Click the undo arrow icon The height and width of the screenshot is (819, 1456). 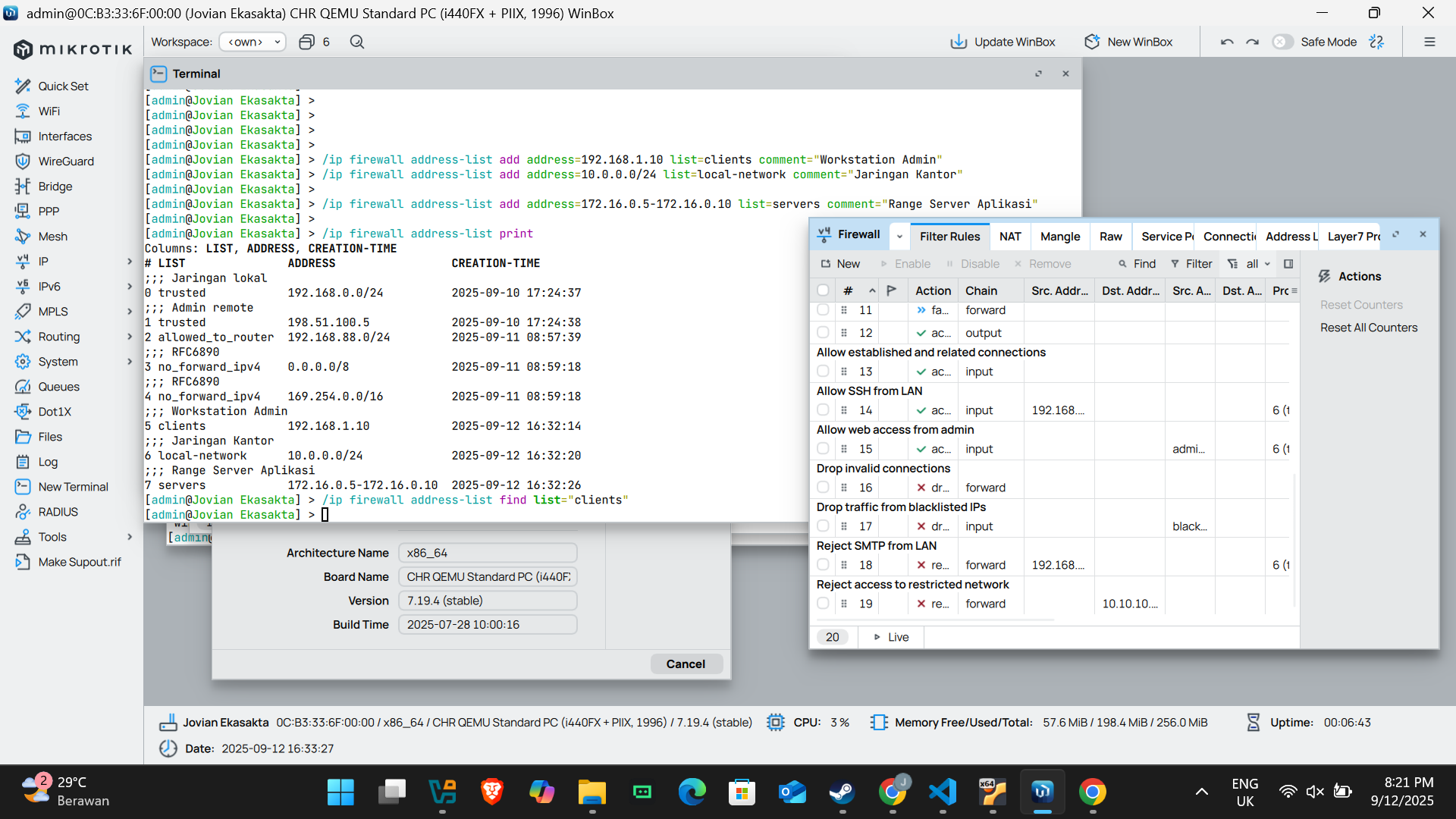pyautogui.click(x=1227, y=42)
